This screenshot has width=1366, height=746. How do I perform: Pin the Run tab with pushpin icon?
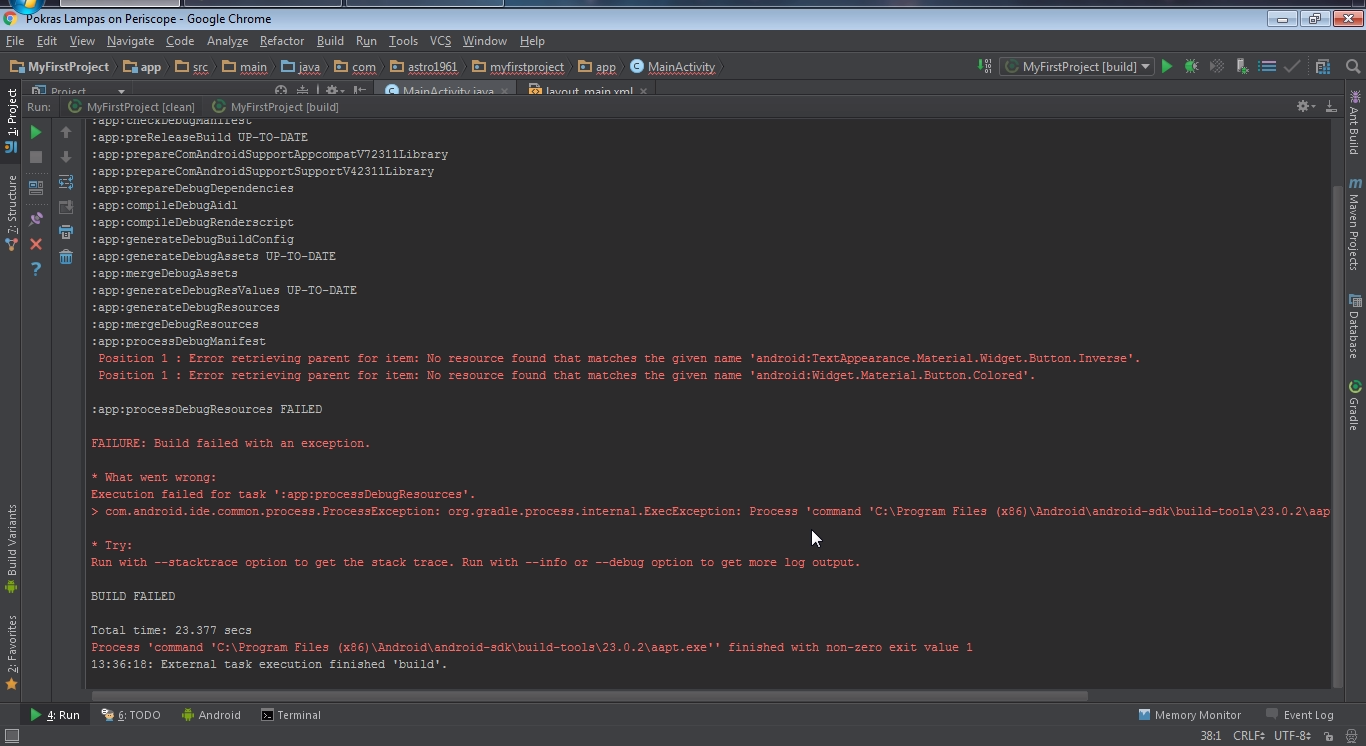tap(36, 219)
